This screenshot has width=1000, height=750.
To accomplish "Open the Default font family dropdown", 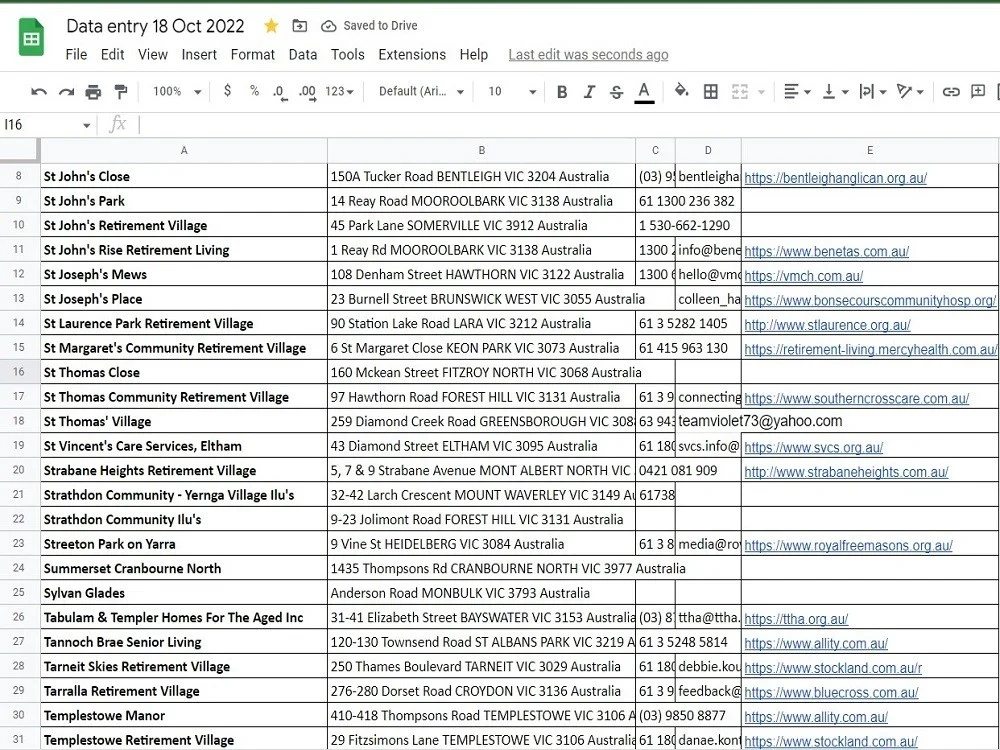I will [421, 92].
